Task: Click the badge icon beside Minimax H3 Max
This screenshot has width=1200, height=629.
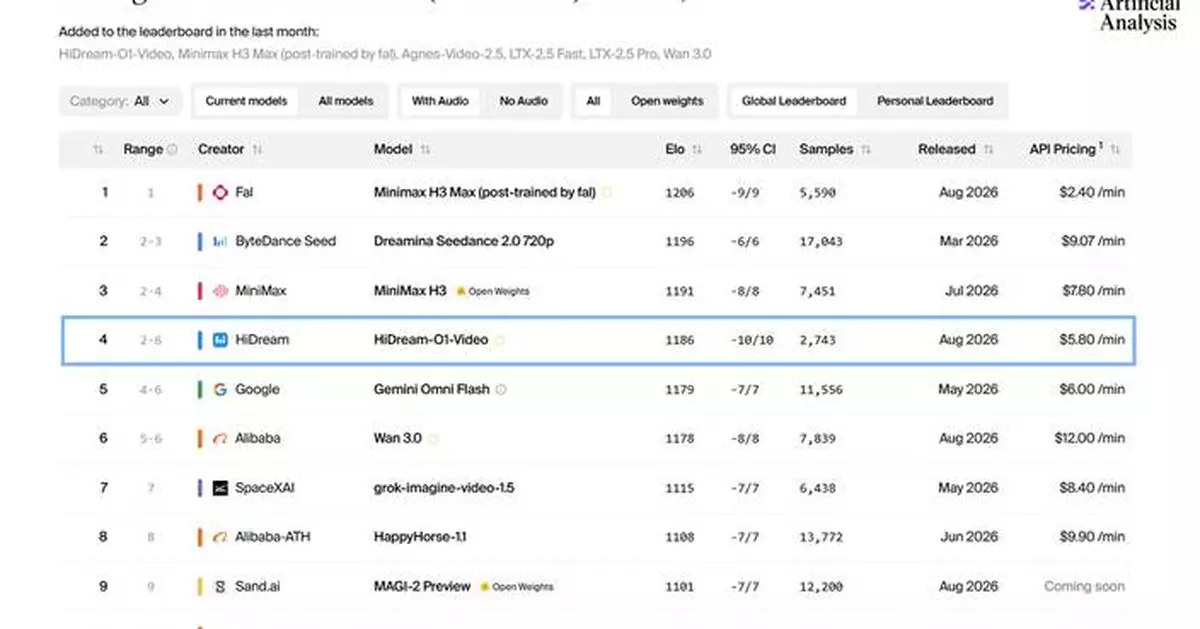Action: tap(606, 192)
